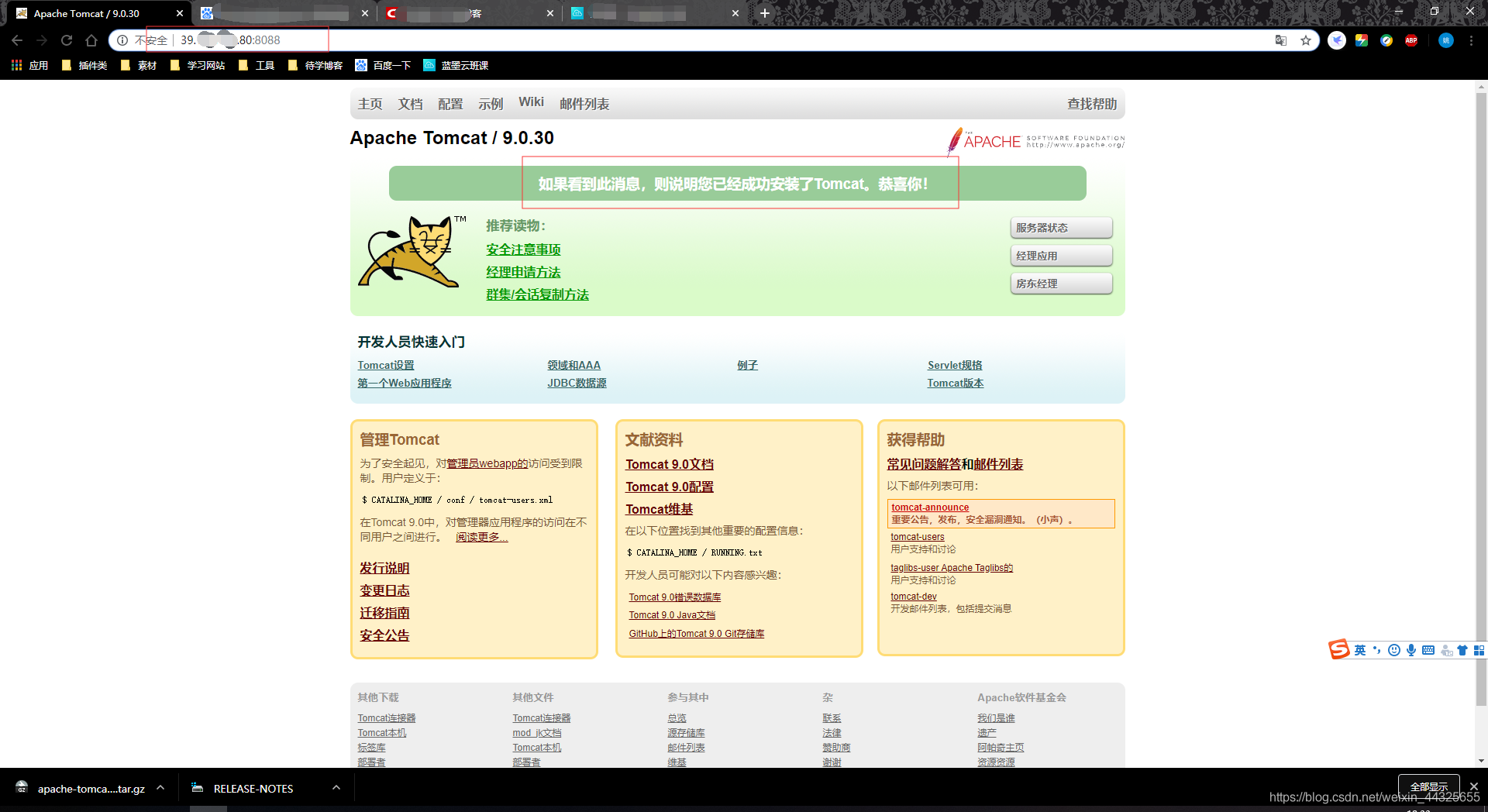
Task: Switch to the Apache Tomcat/9.0.30 tab
Action: click(x=93, y=13)
